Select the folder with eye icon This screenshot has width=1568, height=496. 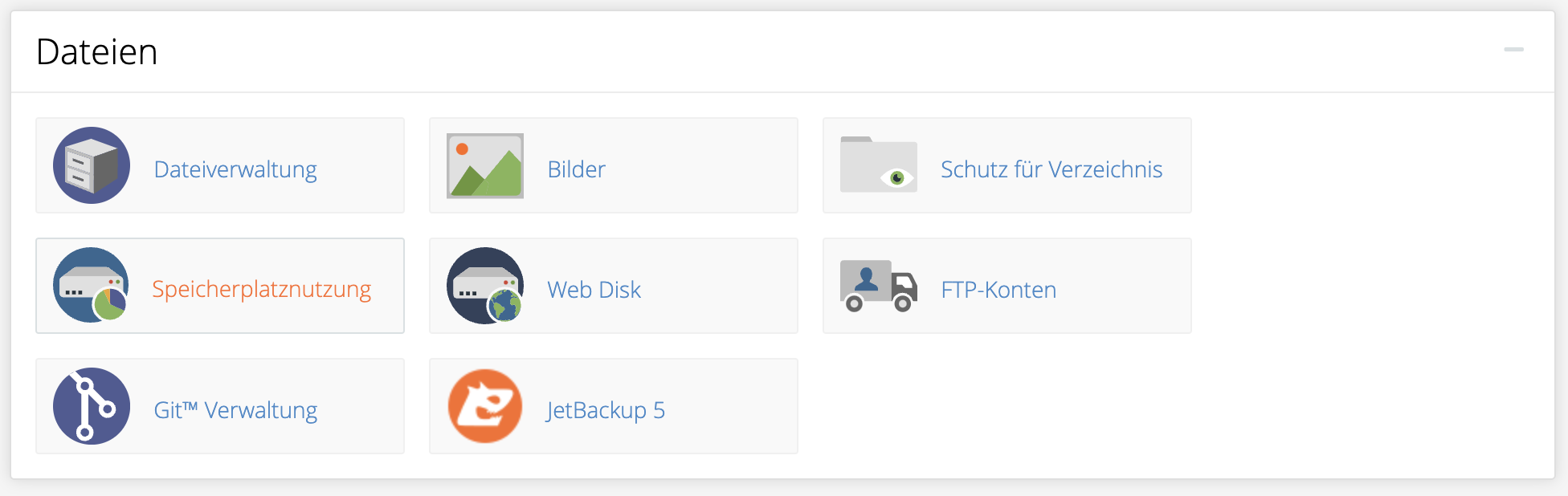point(879,165)
